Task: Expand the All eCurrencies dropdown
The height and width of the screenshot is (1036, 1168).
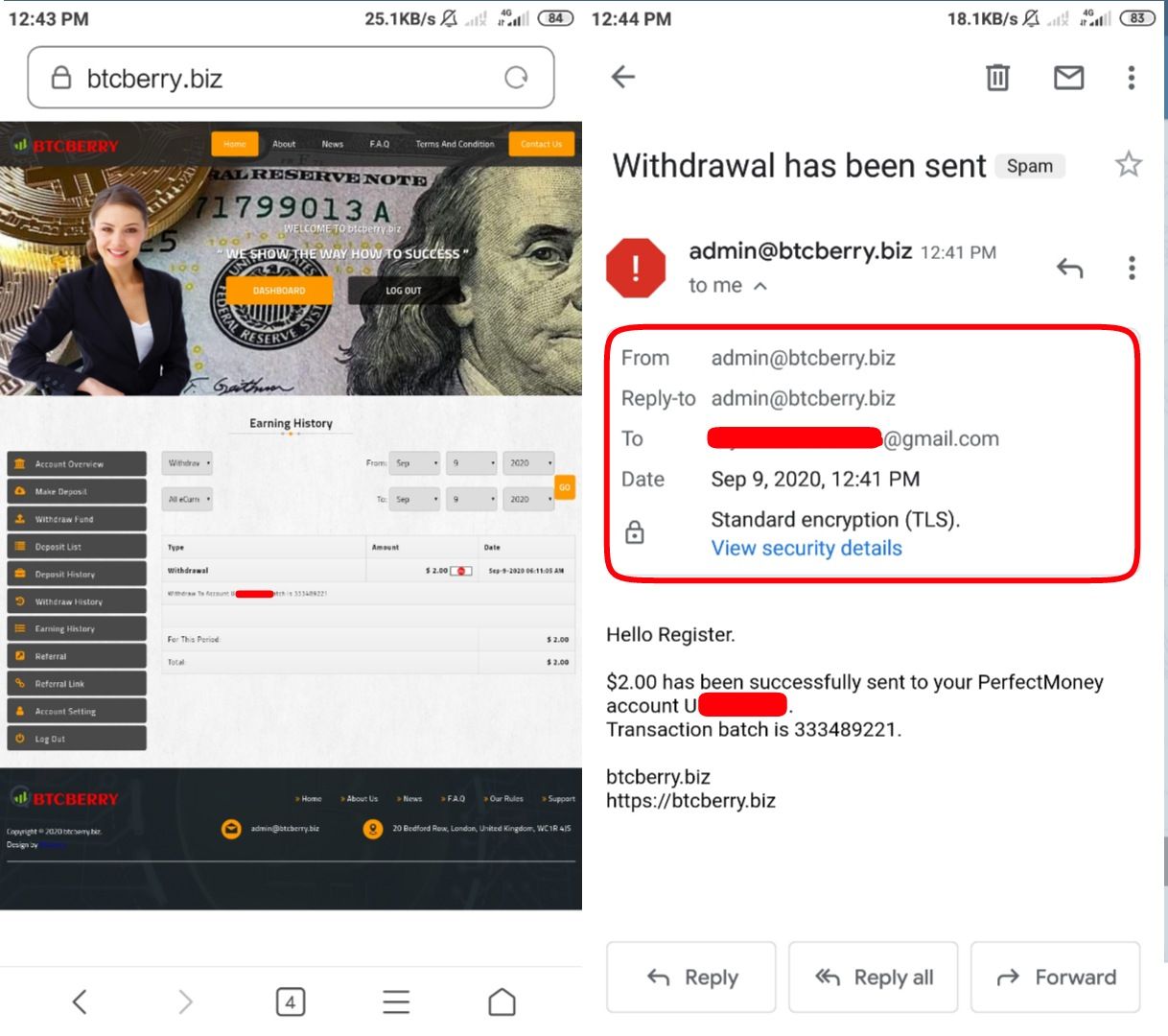Action: tap(187, 499)
